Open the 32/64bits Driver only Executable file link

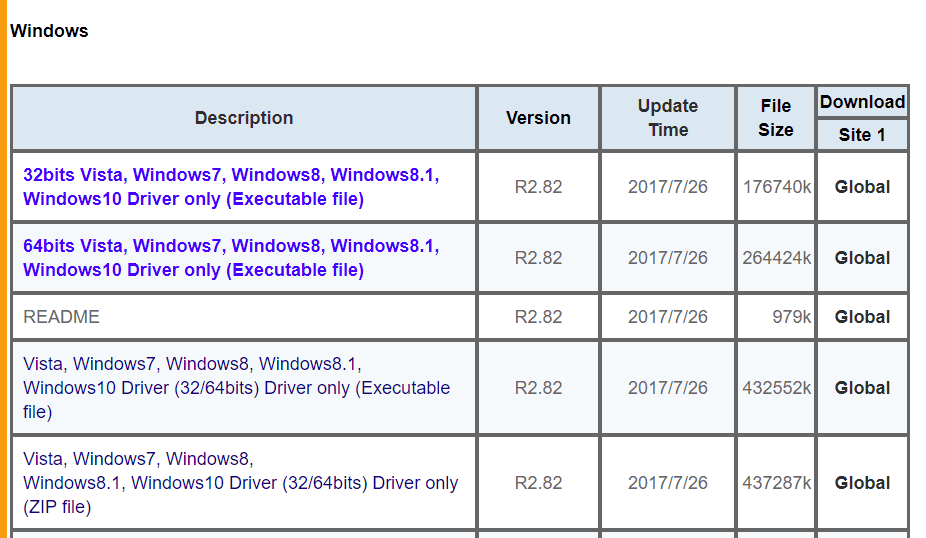tap(236, 388)
